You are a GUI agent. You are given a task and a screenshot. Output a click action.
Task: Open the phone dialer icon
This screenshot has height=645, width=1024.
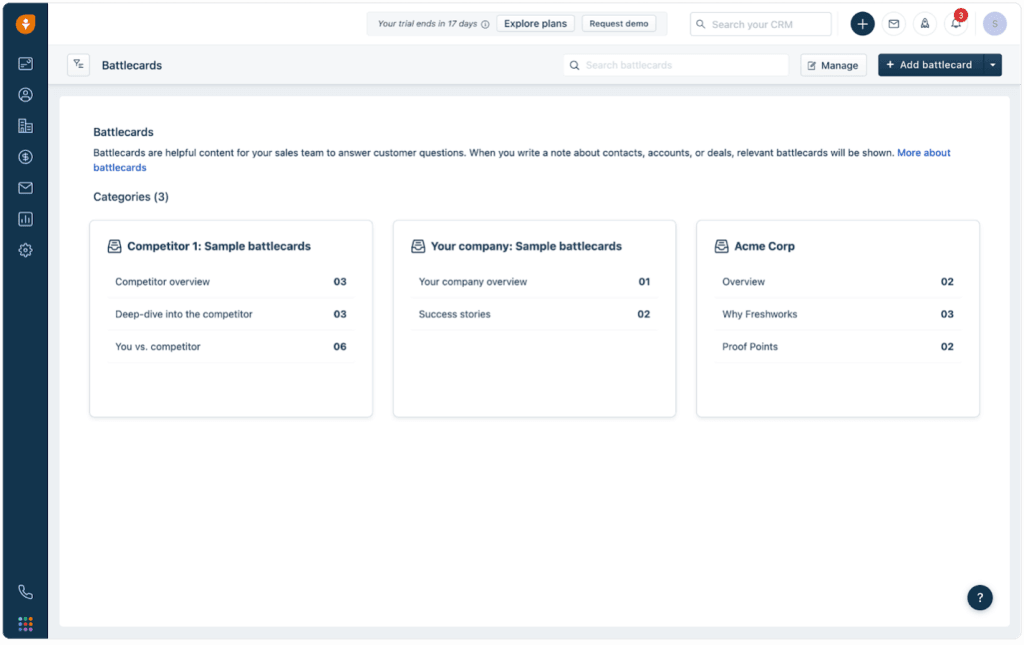tap(25, 592)
